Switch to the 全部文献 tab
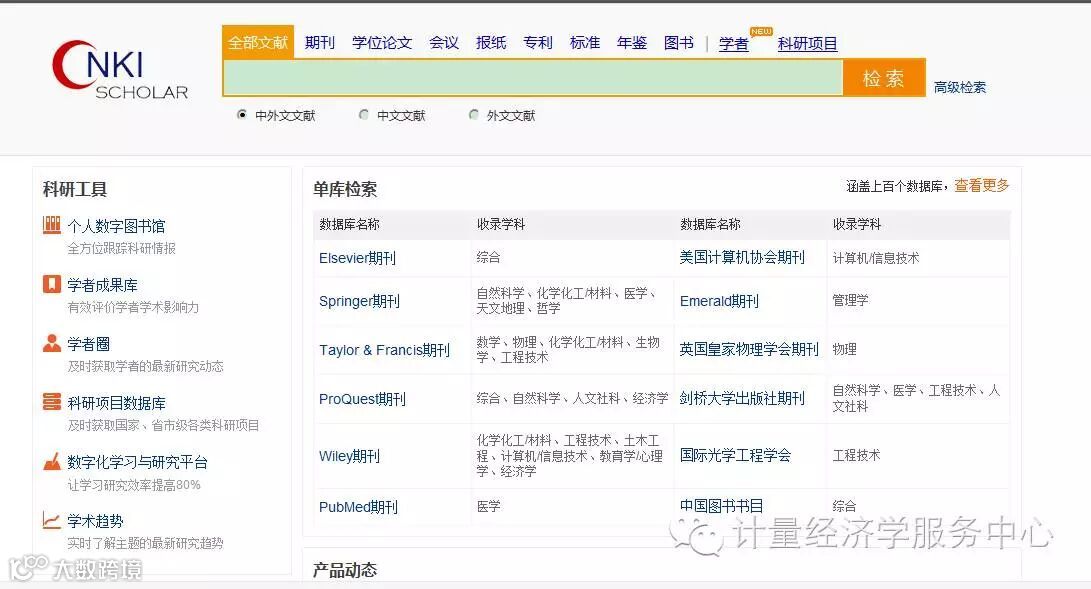 (x=257, y=42)
